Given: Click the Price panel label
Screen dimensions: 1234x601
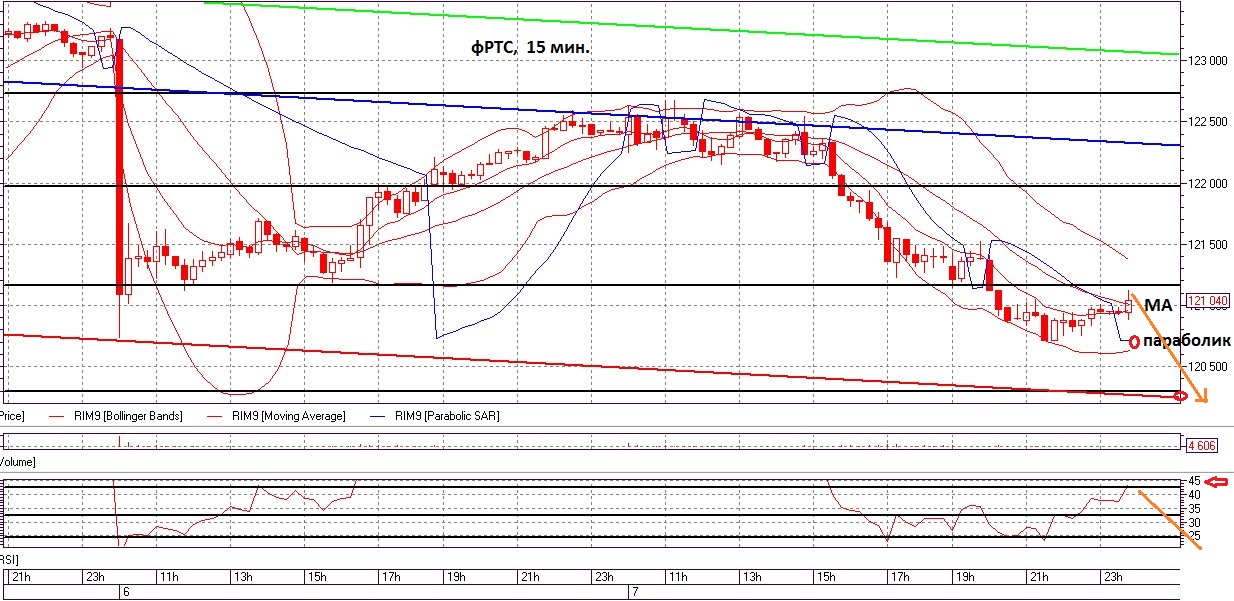Looking at the screenshot, I should pos(12,416).
